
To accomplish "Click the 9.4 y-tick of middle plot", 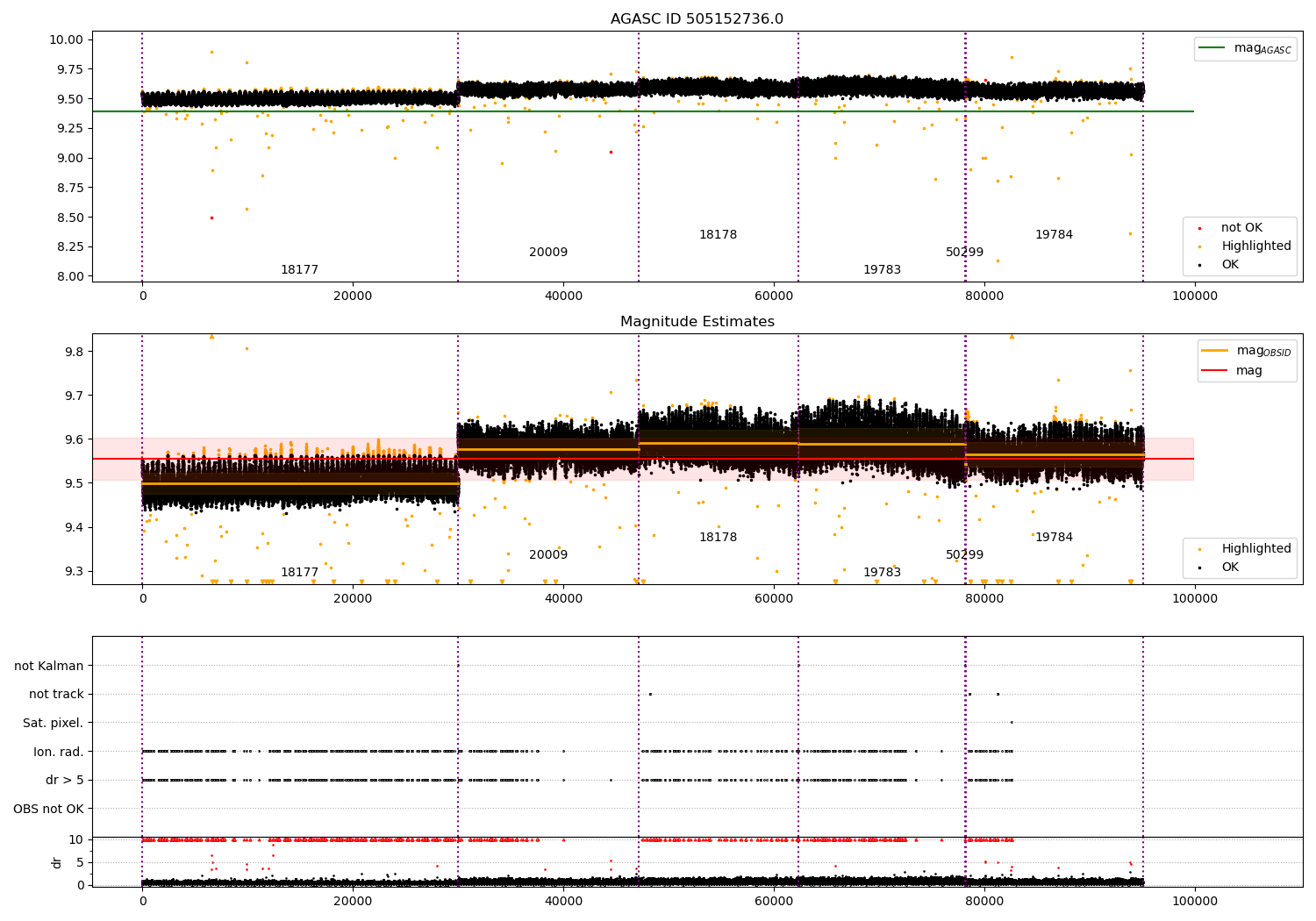I will point(74,528).
